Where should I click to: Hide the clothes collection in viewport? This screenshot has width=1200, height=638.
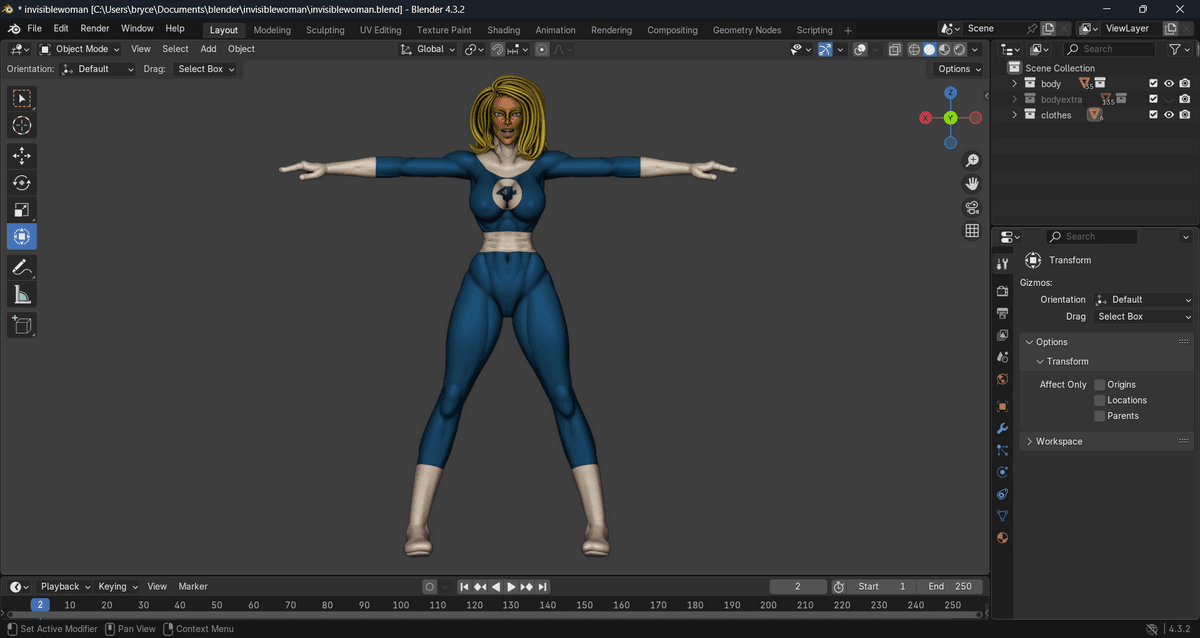pos(1168,115)
